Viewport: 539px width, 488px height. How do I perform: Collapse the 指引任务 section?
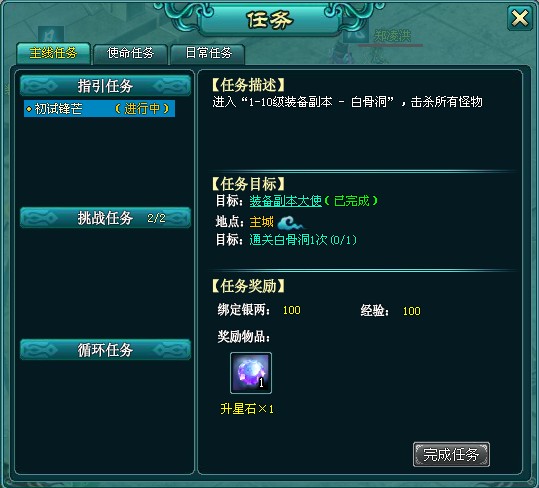point(106,86)
